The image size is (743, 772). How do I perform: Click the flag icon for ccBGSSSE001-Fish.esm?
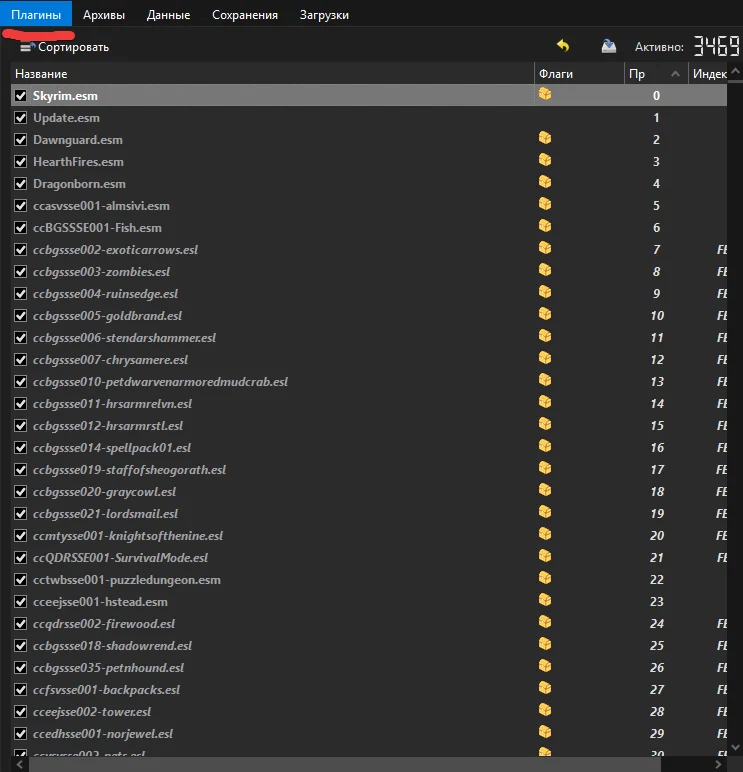(x=545, y=225)
